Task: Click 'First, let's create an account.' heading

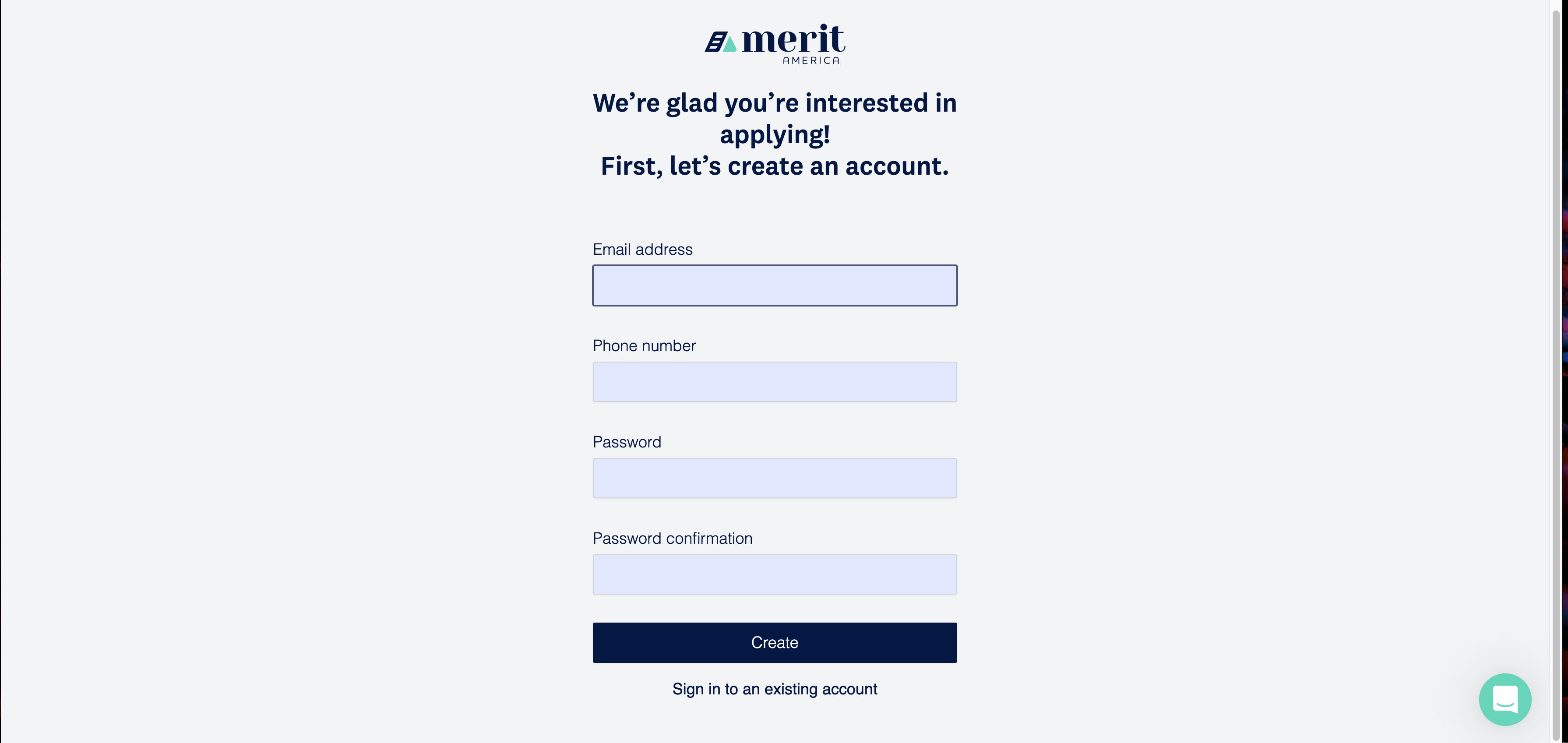Action: [774, 166]
